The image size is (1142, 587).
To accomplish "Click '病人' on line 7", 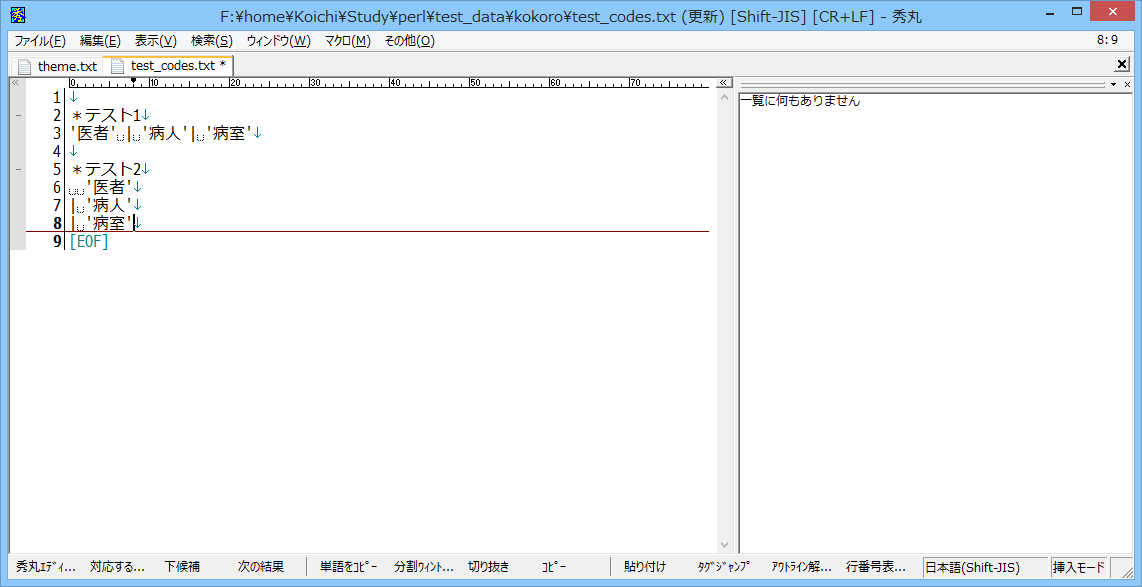I will point(109,205).
